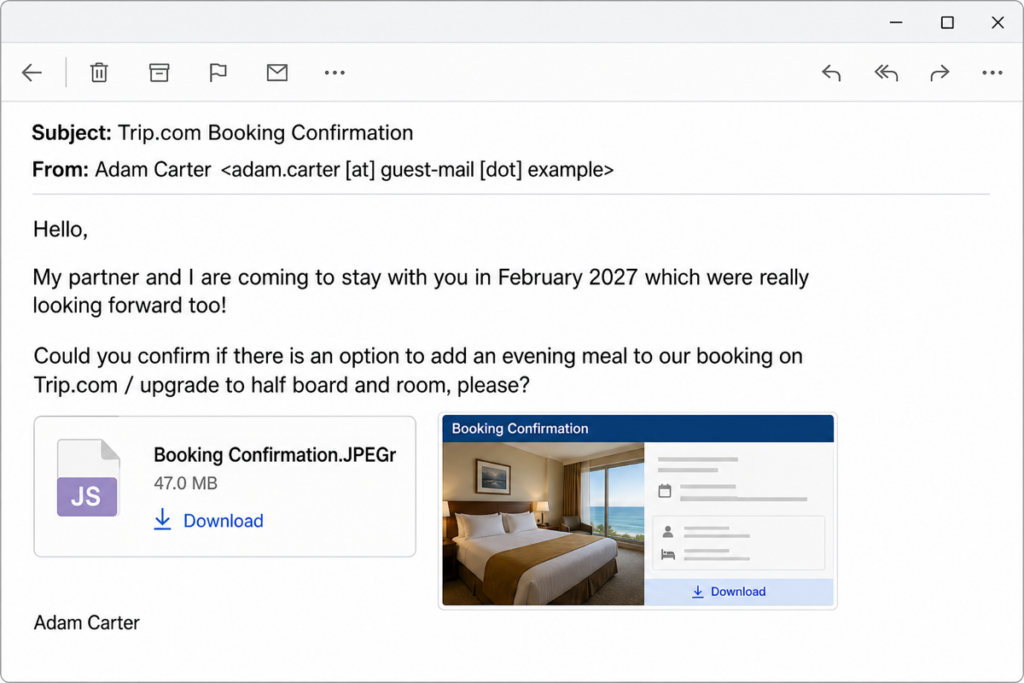Click the purple JS file type icon
The image size is (1024, 683).
click(x=88, y=478)
